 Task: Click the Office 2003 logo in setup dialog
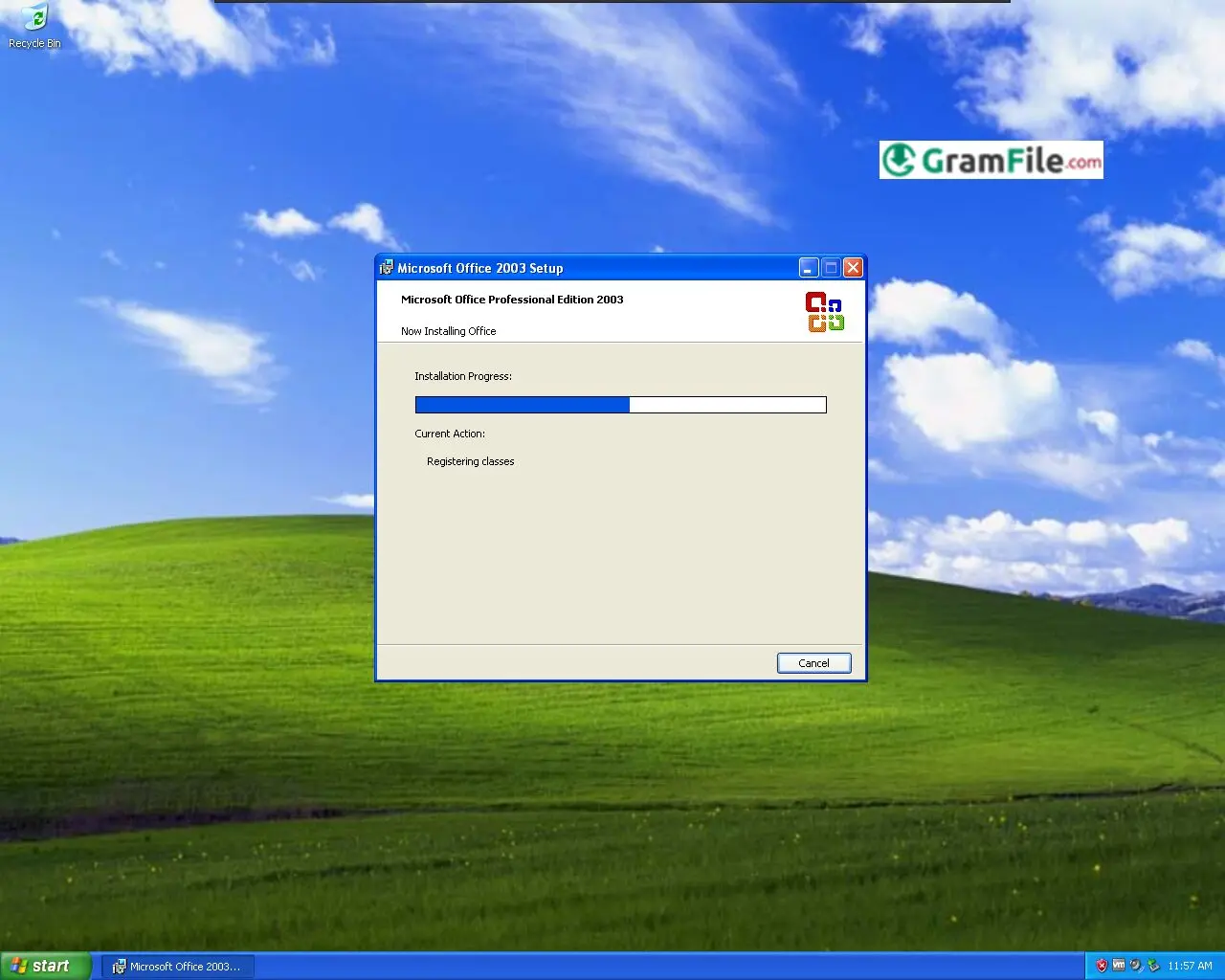(x=824, y=312)
